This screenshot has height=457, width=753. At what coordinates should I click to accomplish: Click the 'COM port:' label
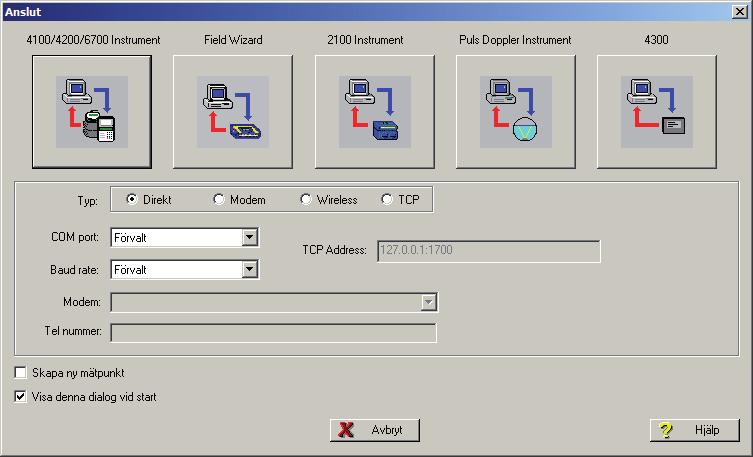[75, 237]
